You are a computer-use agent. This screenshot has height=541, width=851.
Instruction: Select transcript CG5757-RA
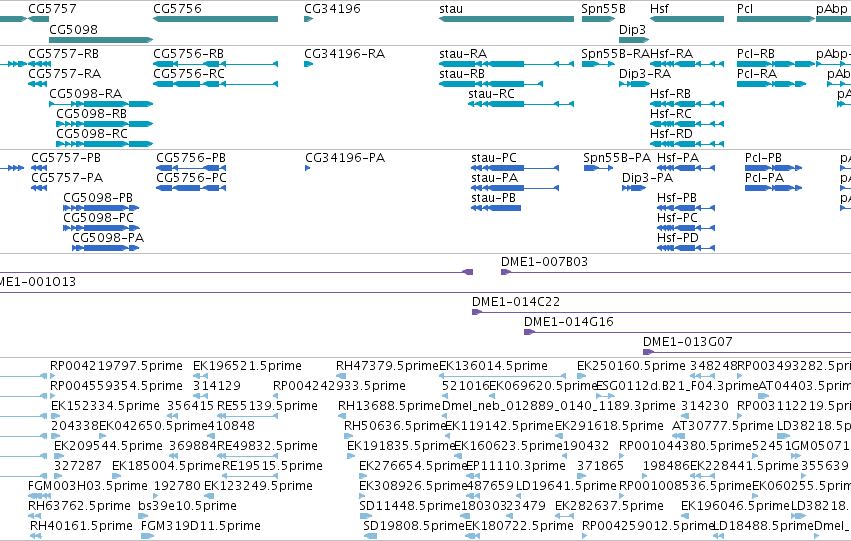[x=37, y=84]
